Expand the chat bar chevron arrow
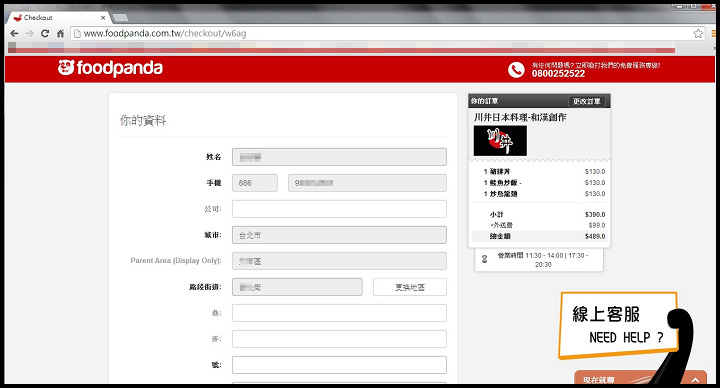This screenshot has width=720, height=388. click(695, 379)
